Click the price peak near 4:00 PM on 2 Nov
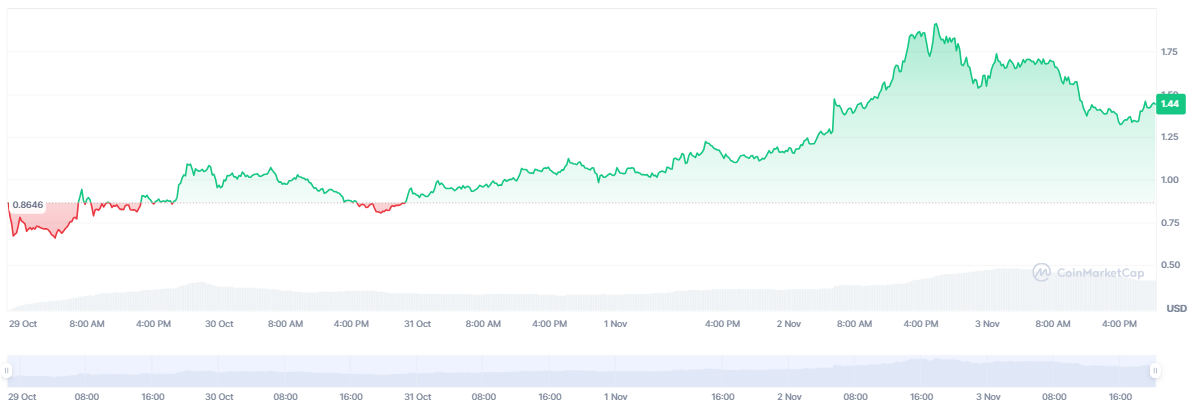1201x413 pixels. click(935, 25)
